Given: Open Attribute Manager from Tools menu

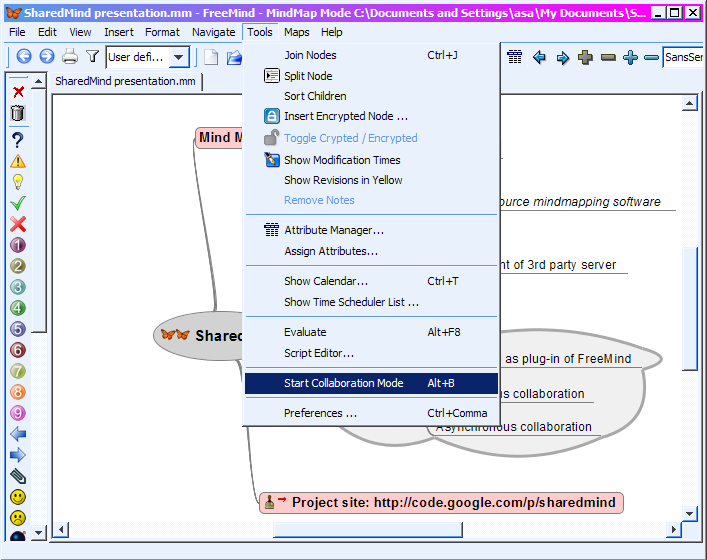Looking at the screenshot, I should click(372, 230).
